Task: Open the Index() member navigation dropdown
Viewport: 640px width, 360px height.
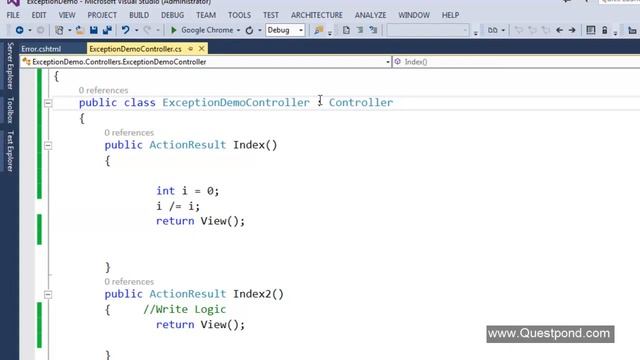Action: (x=516, y=62)
